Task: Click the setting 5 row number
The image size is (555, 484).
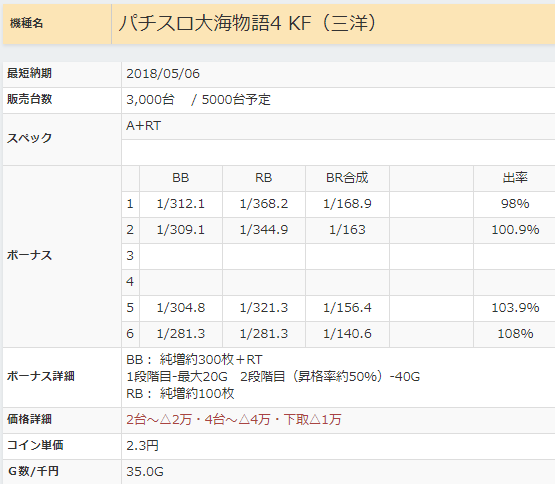Action: (130, 308)
